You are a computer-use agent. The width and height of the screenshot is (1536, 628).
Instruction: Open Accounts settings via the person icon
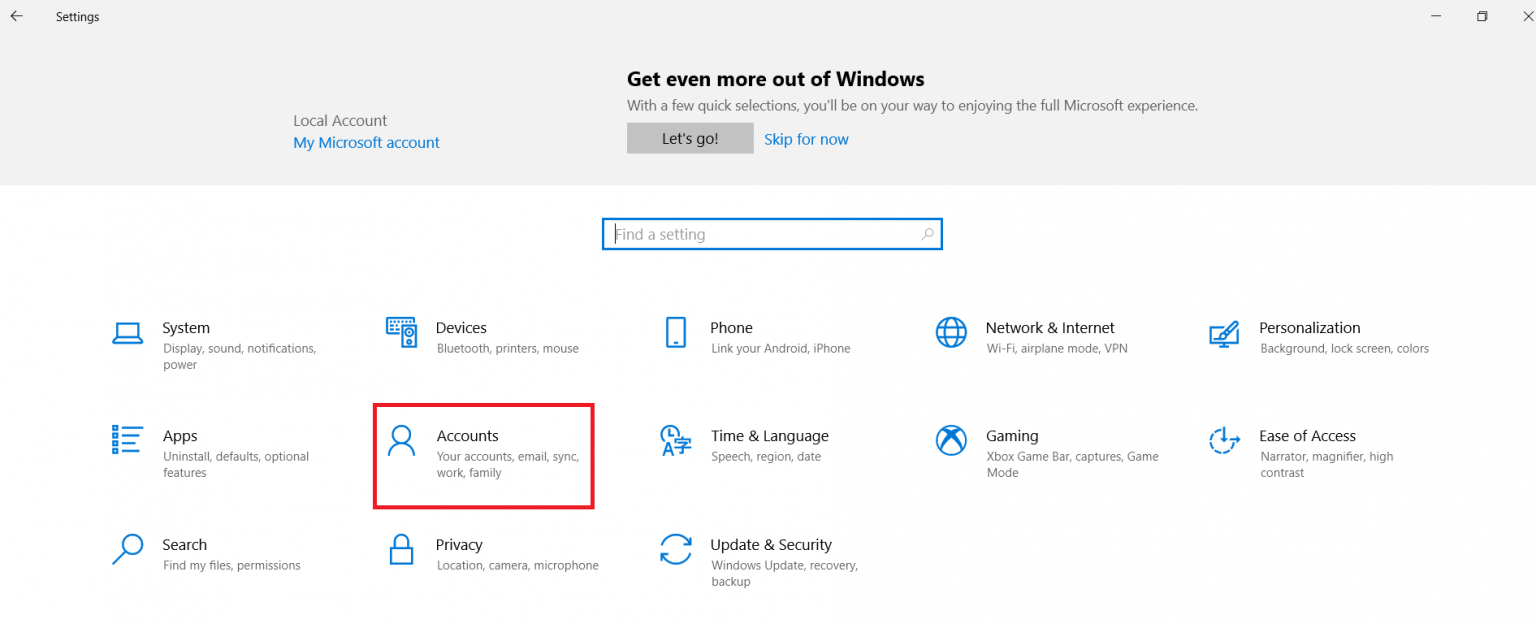point(401,441)
